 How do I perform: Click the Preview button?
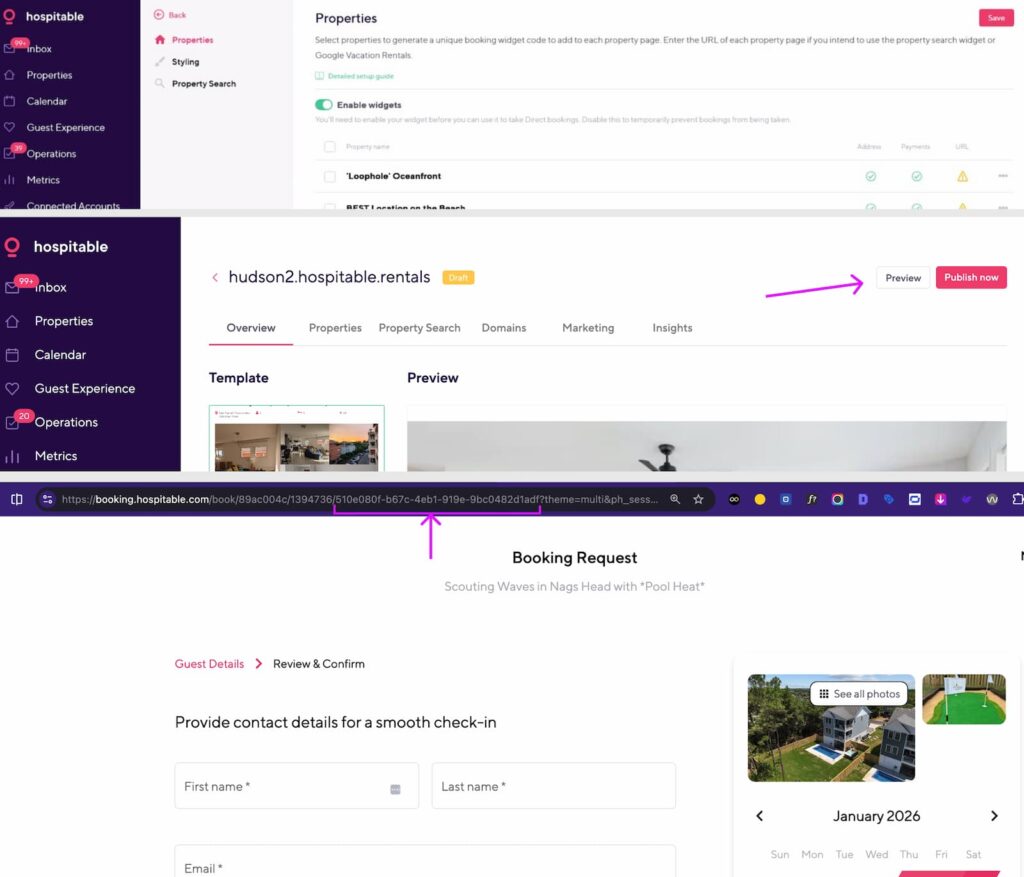pos(902,278)
